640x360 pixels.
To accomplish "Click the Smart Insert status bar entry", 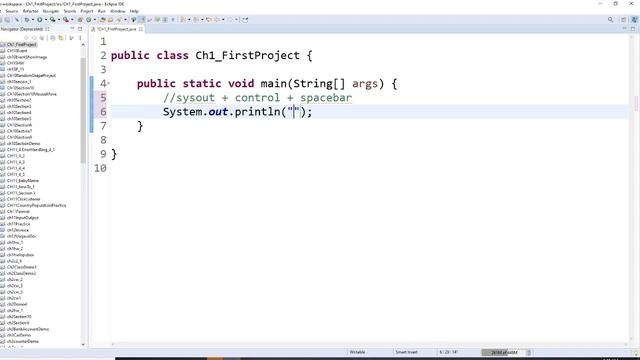I will [x=406, y=352].
